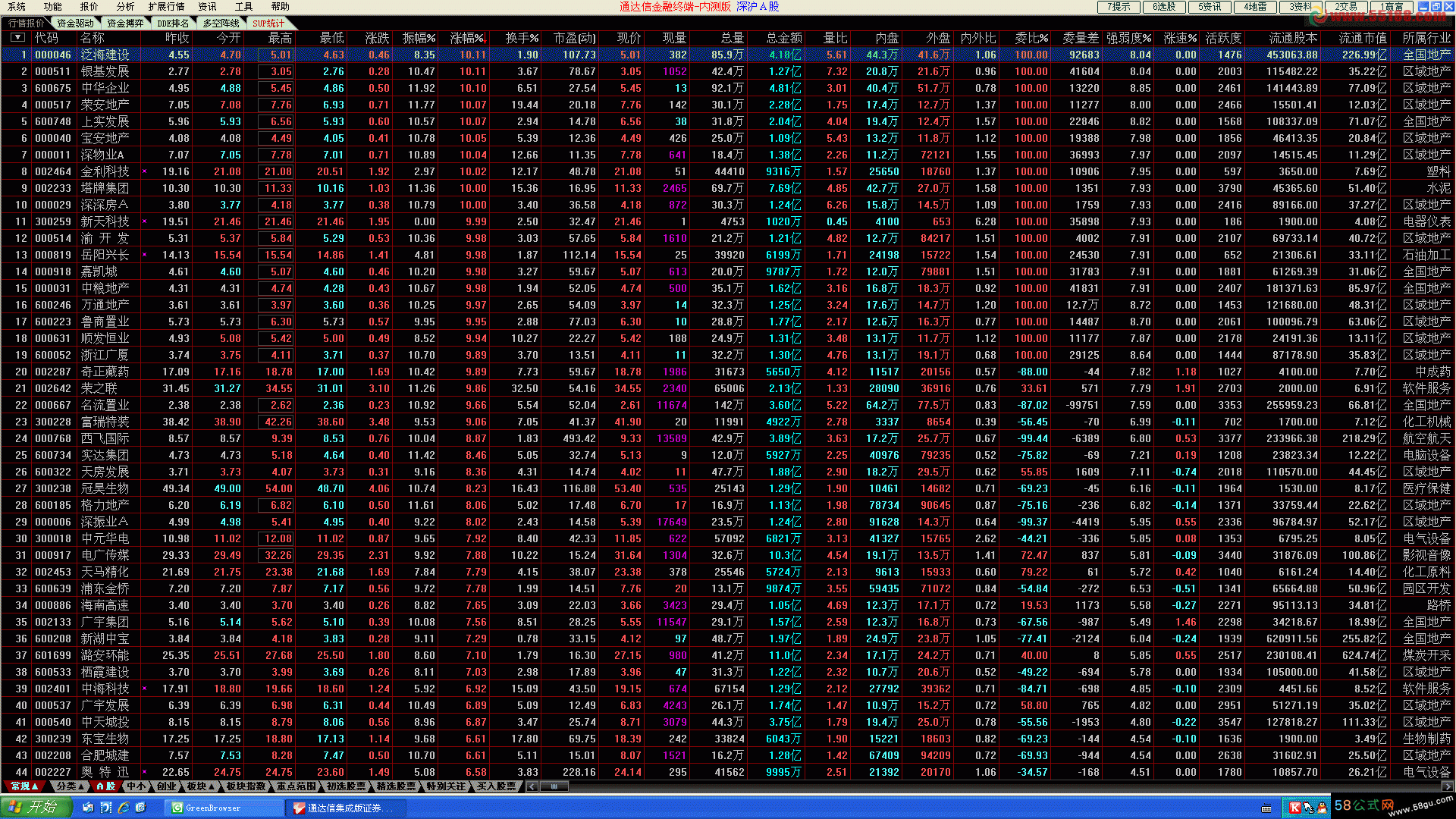
Task: Select stock row 600675 中华企业
Action: coord(728,88)
